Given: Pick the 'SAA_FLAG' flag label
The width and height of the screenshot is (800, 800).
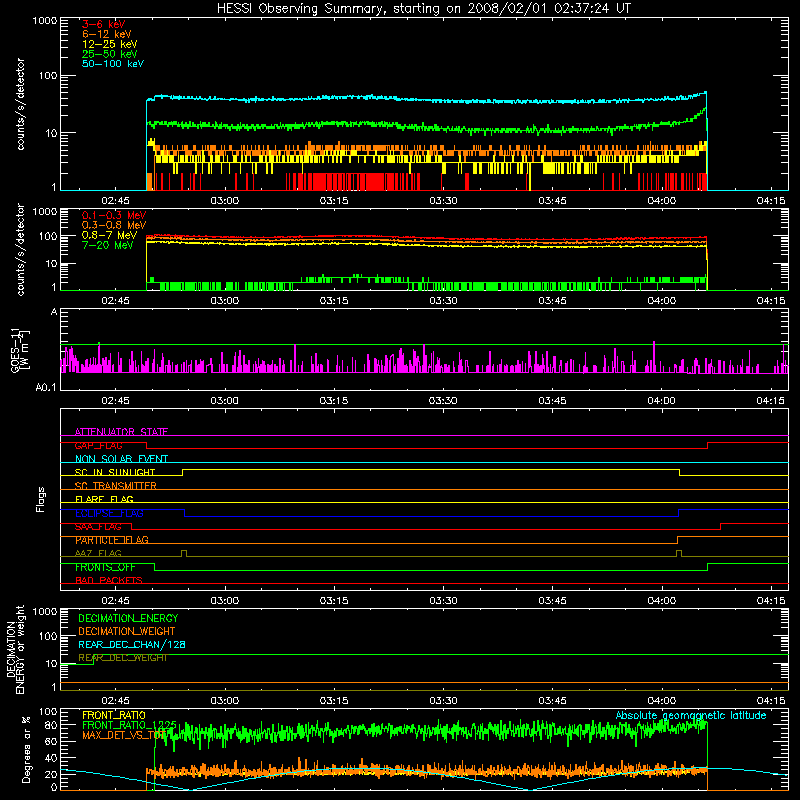Looking at the screenshot, I should coord(98,527).
